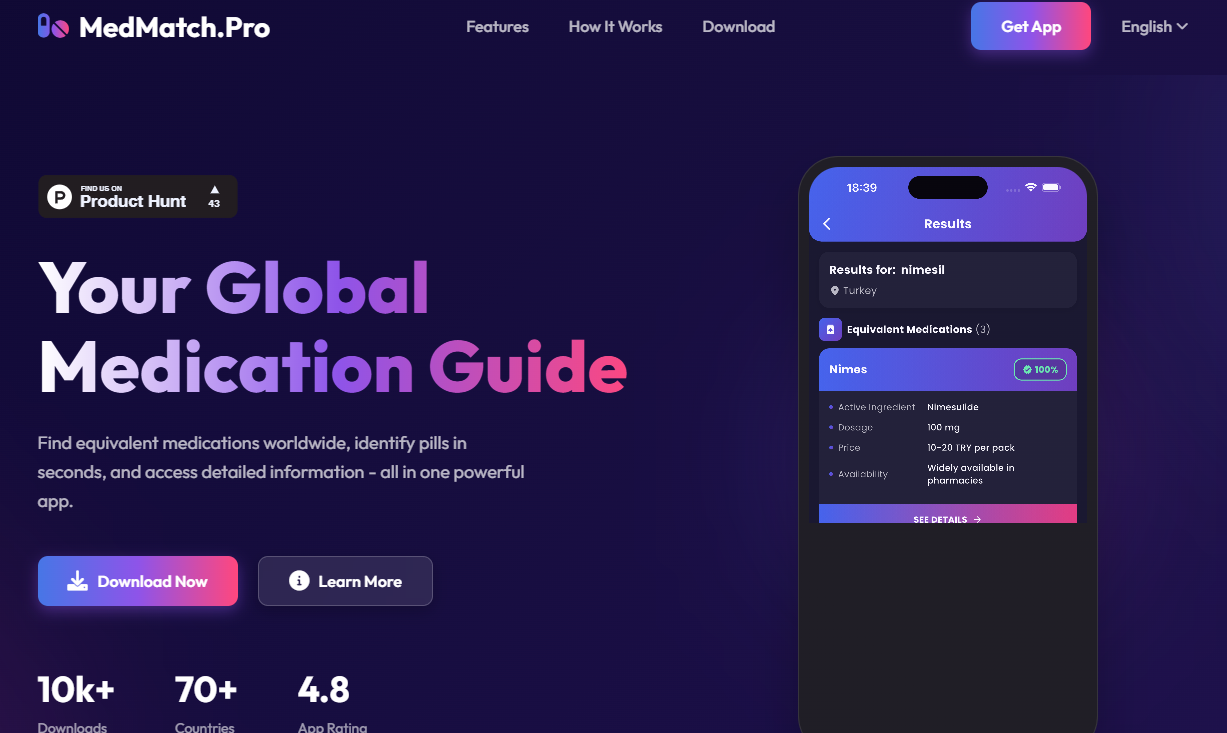Click the Turkey location label
1227x733 pixels.
[x=860, y=291]
